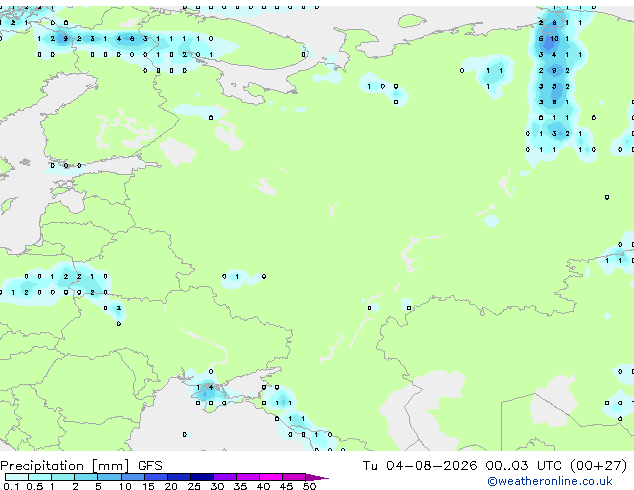Click the over-50 mm arrow tip of legend
Viewport: 634px width, 490px height.
coord(317,477)
